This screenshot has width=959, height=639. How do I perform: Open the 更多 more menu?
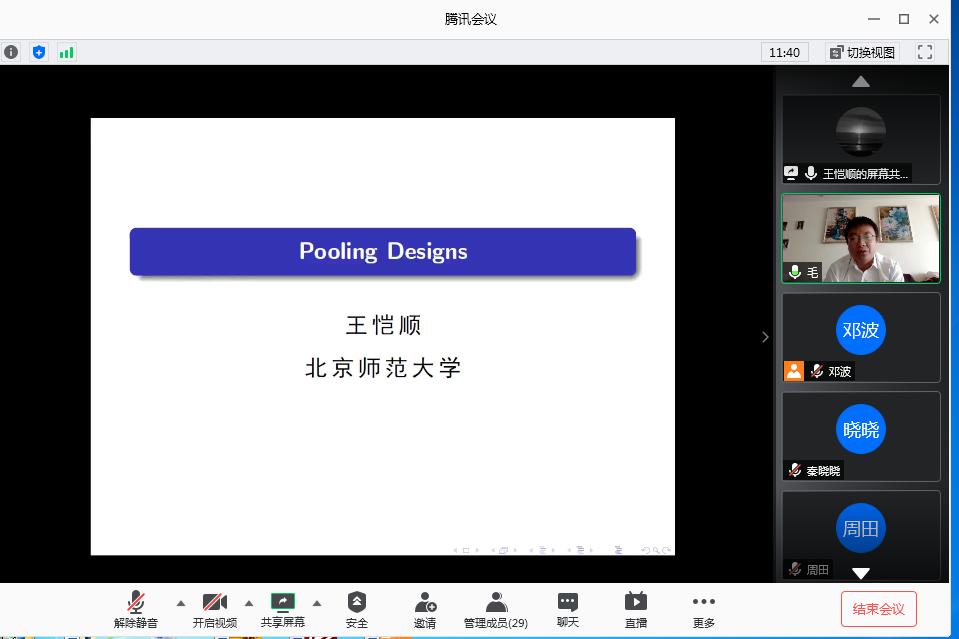[704, 609]
